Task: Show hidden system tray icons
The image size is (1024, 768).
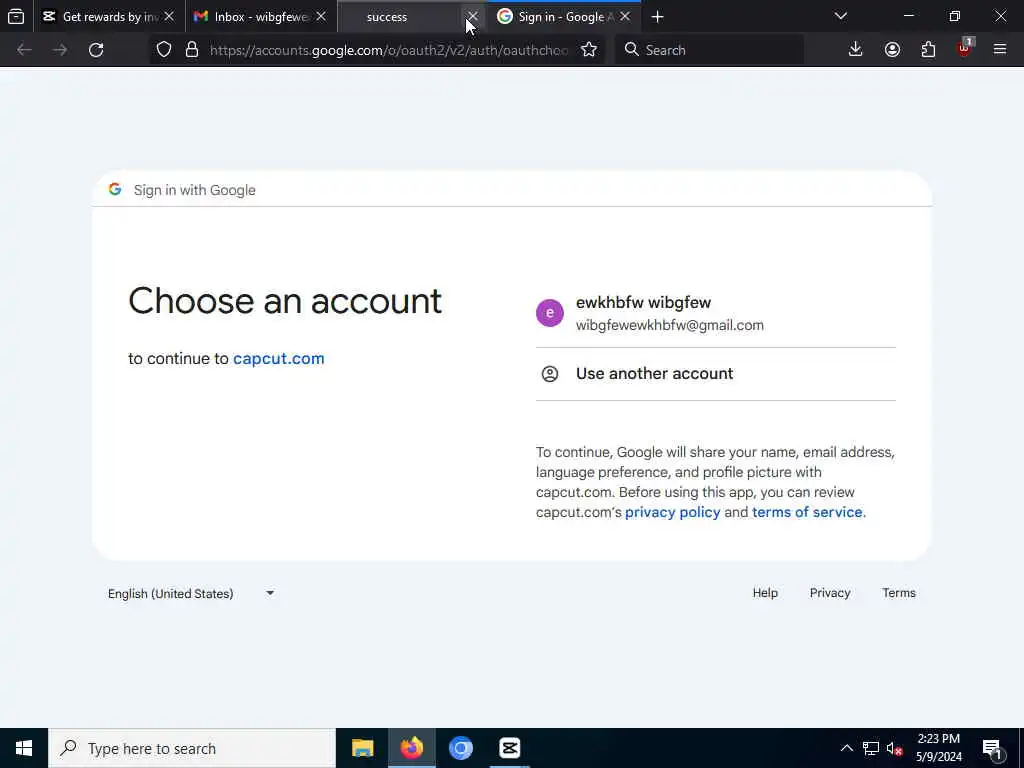Action: pyautogui.click(x=846, y=748)
